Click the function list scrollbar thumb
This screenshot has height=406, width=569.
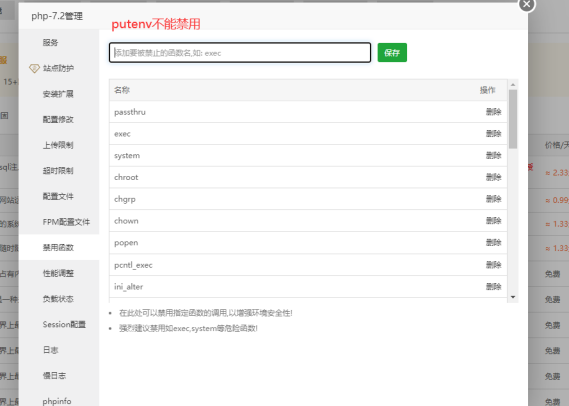[513, 119]
